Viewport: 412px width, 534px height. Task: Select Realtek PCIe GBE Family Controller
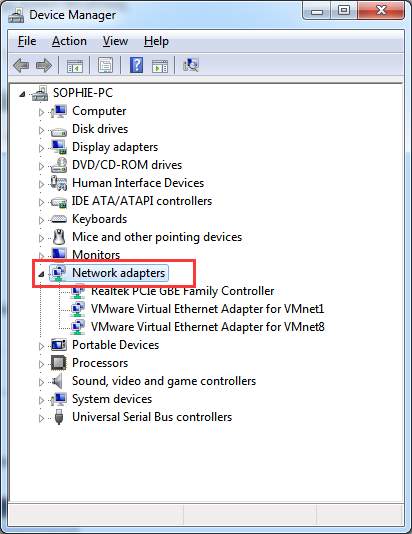[183, 291]
